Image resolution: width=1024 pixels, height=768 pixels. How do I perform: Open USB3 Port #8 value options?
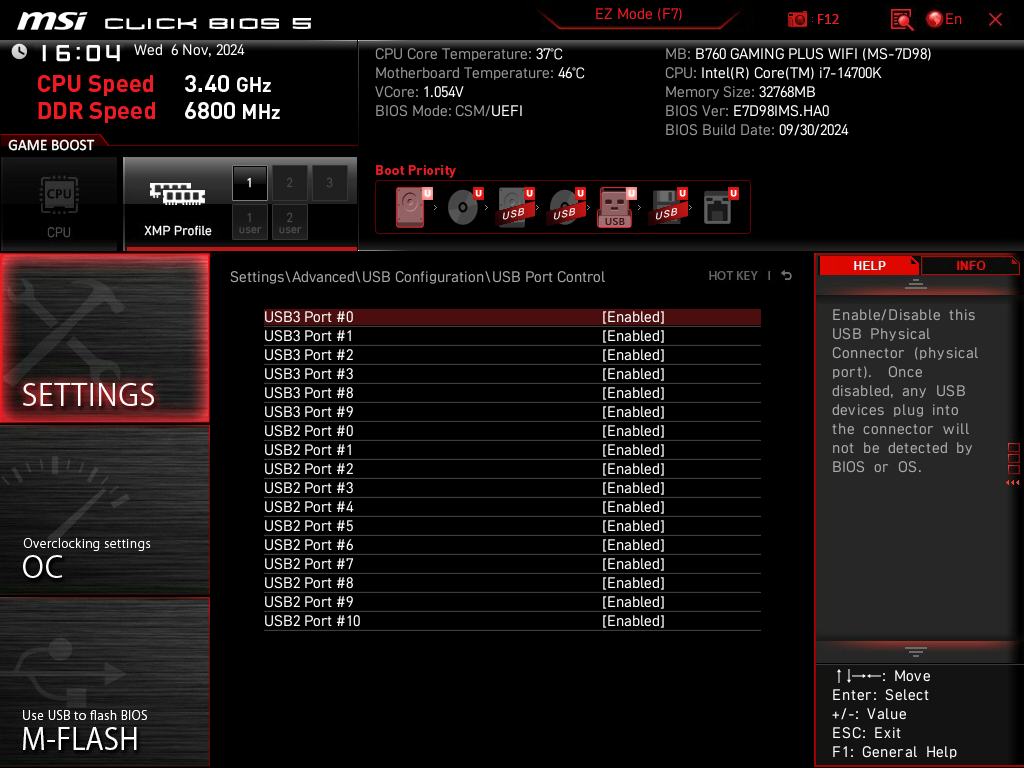(633, 392)
